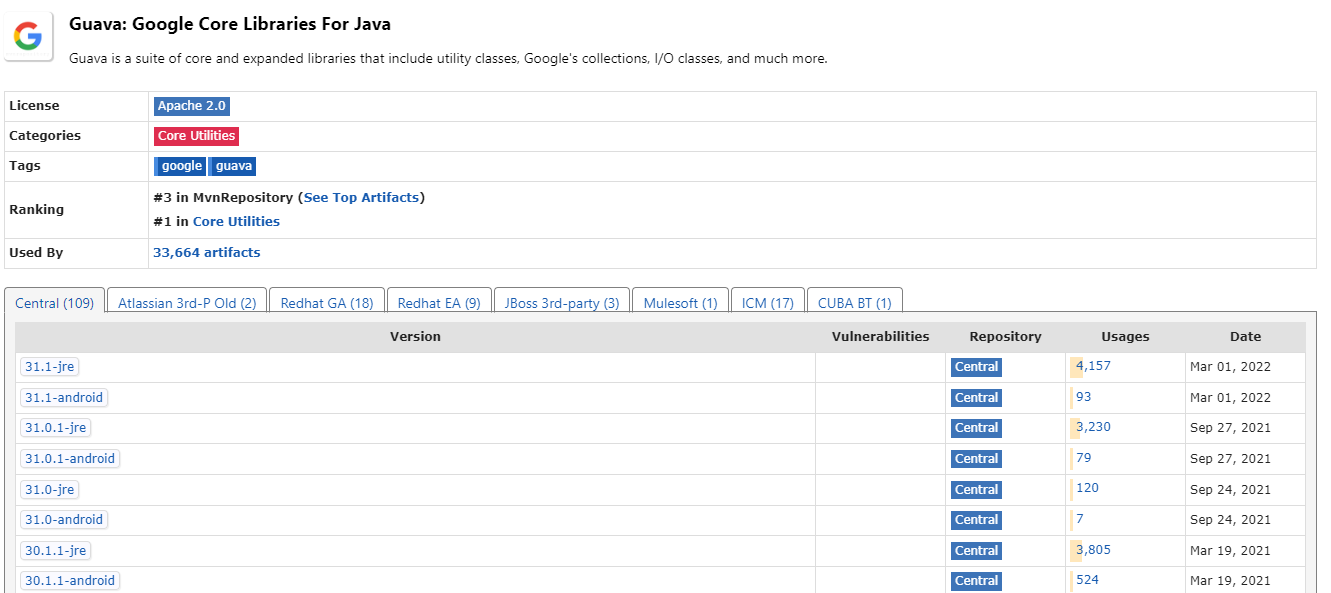Open the 79 usages link

click(x=1084, y=458)
